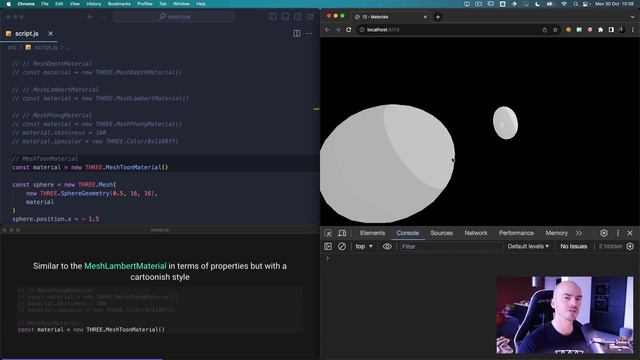Close the DevTools panel

point(630,233)
